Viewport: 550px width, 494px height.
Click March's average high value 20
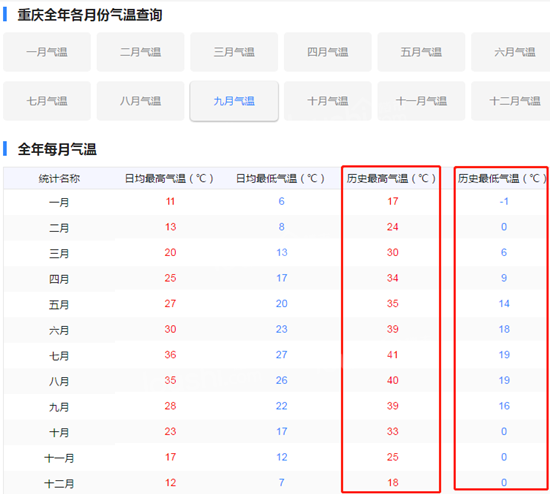click(170, 253)
